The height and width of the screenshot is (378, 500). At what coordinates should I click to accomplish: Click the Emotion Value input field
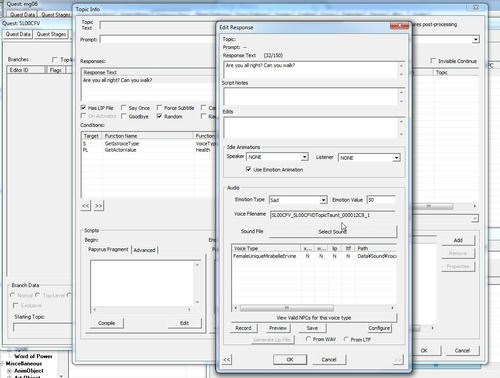pyautogui.click(x=381, y=200)
